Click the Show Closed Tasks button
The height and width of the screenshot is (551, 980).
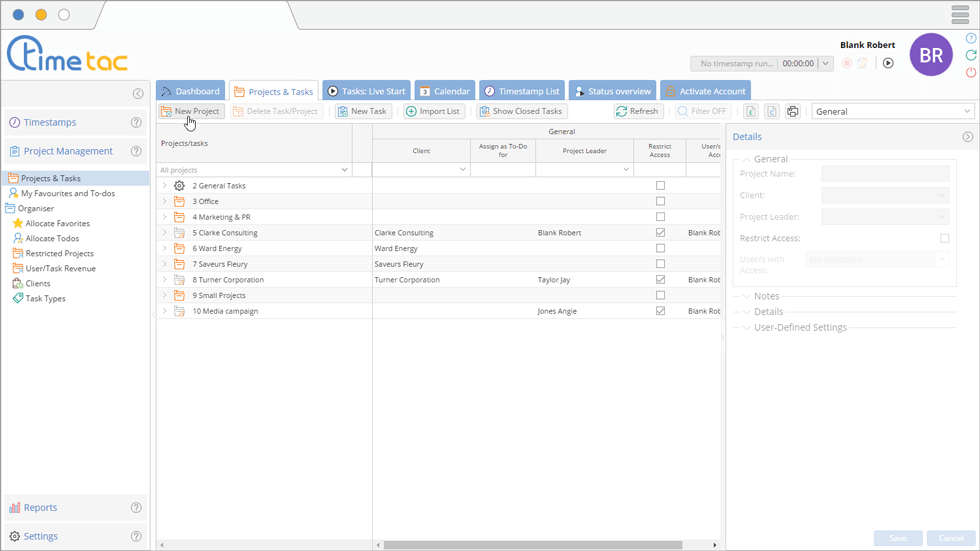click(x=521, y=111)
